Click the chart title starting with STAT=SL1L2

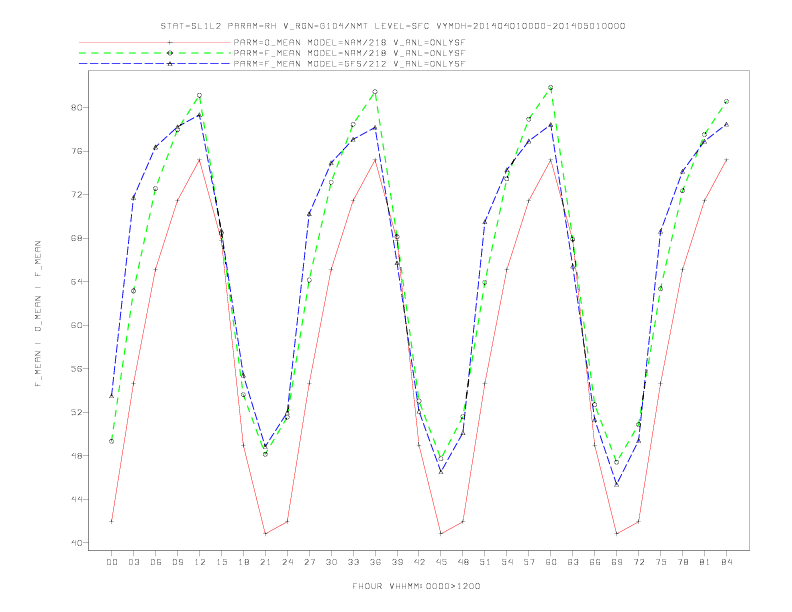(392, 26)
